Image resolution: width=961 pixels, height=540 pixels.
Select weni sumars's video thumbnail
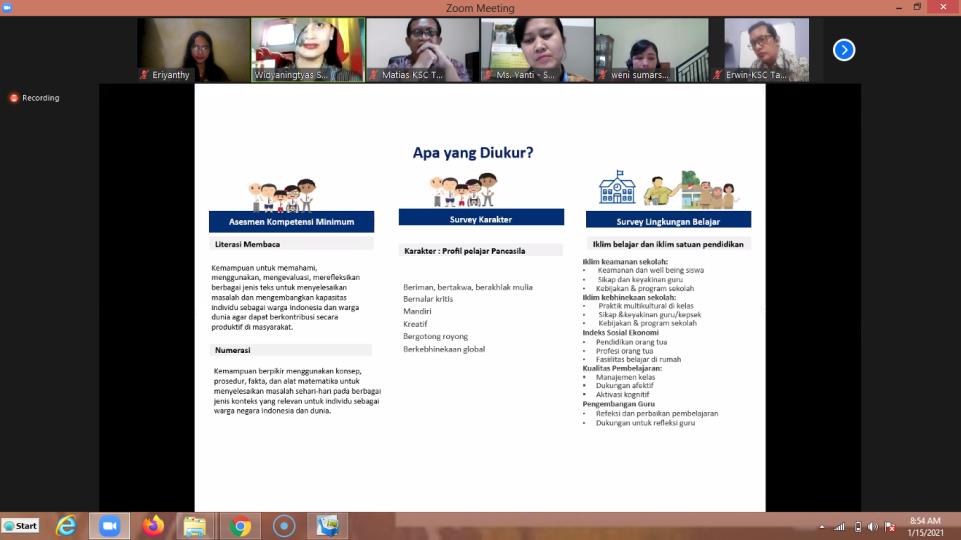pyautogui.click(x=652, y=50)
